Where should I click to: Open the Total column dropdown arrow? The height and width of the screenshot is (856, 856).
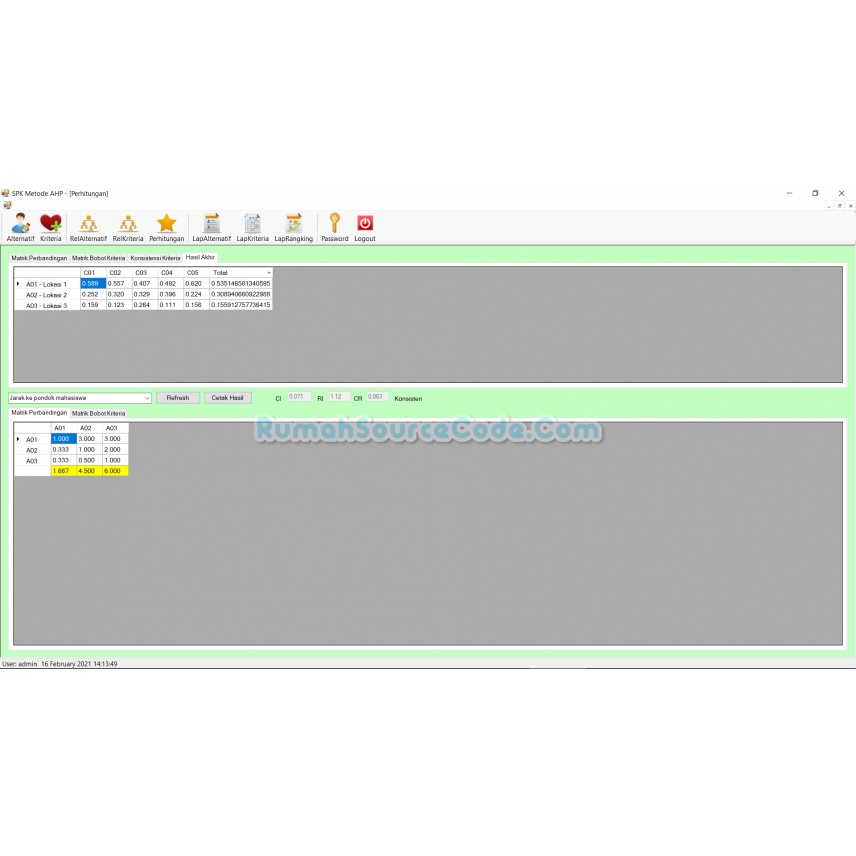click(268, 272)
